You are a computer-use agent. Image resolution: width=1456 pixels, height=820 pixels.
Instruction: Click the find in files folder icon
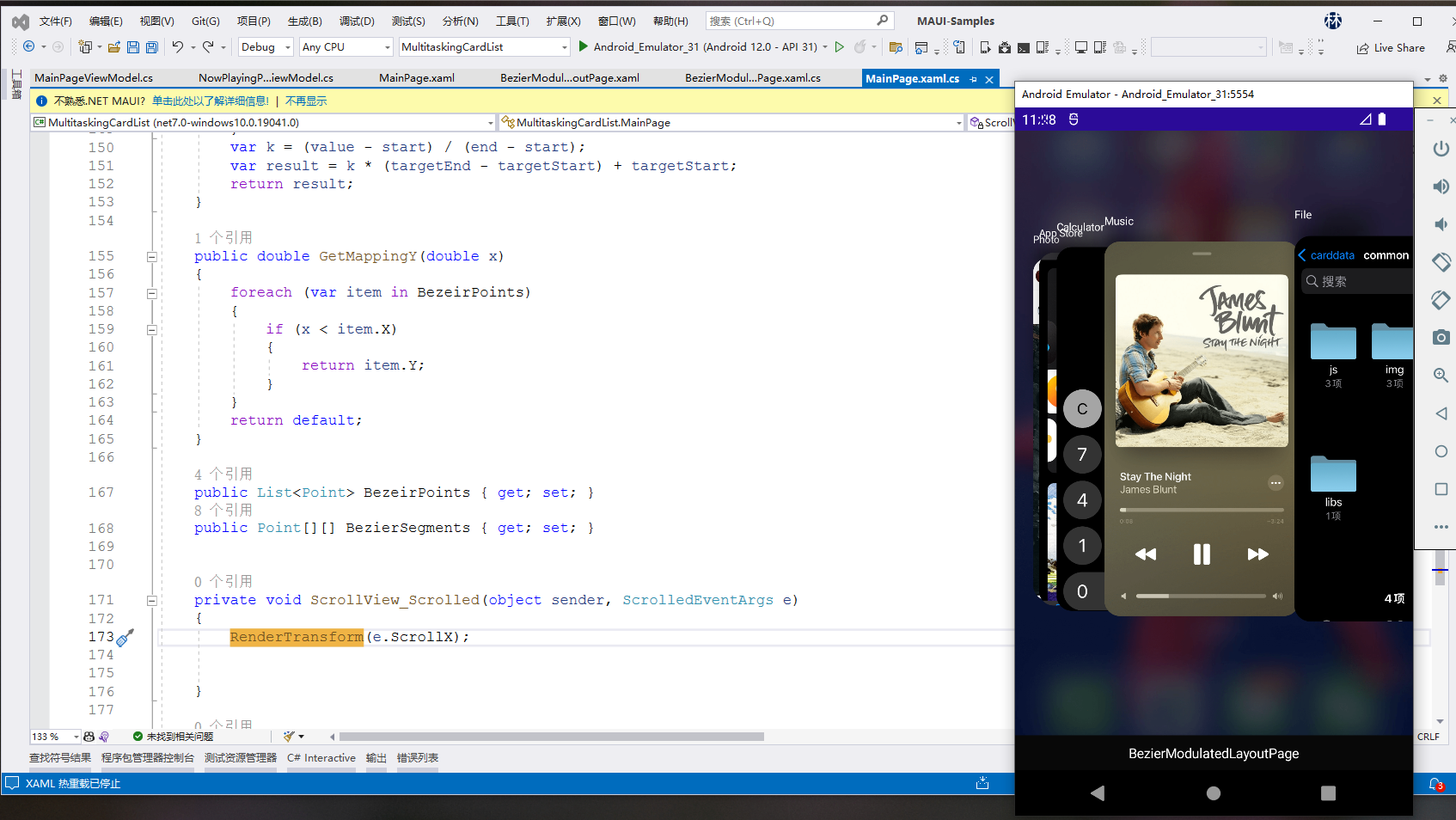coord(896,47)
